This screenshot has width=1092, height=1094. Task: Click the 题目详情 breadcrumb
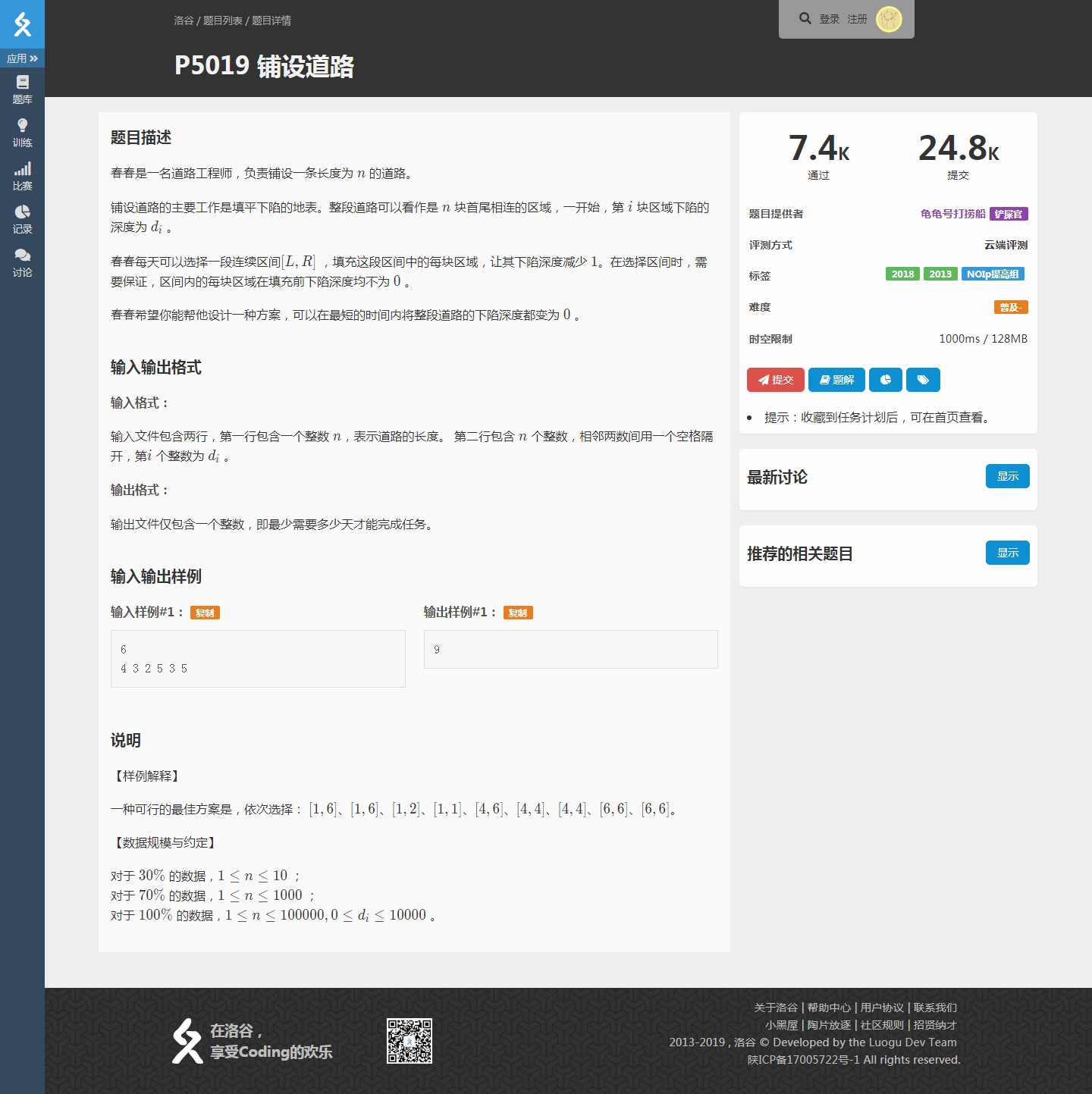271,20
